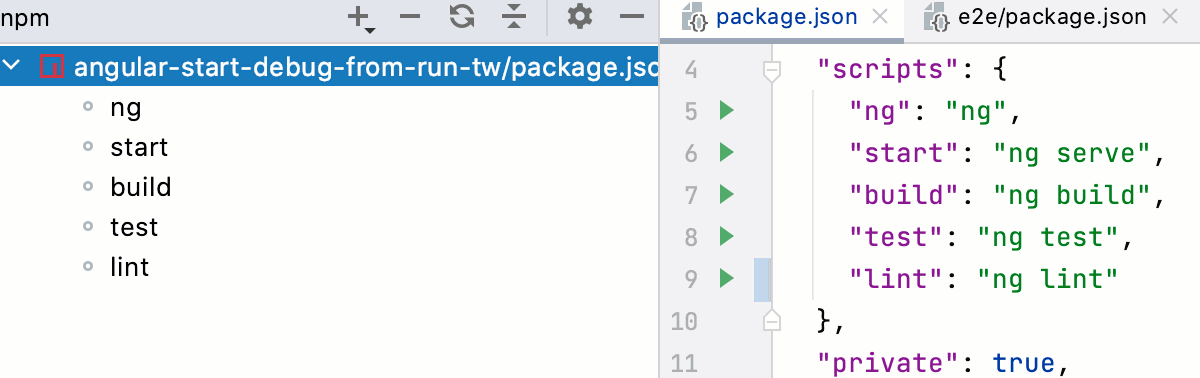Close the package.json editor tab

click(x=880, y=17)
